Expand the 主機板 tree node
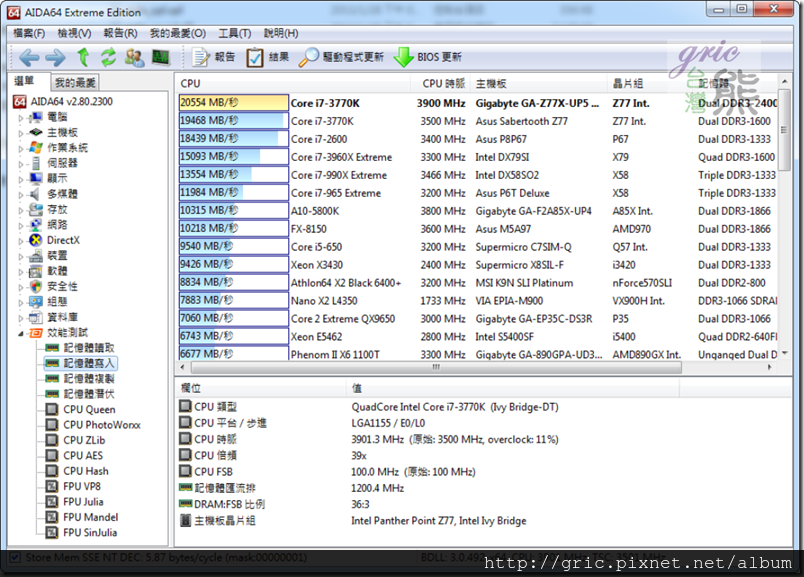The image size is (804, 577). click(x=21, y=133)
